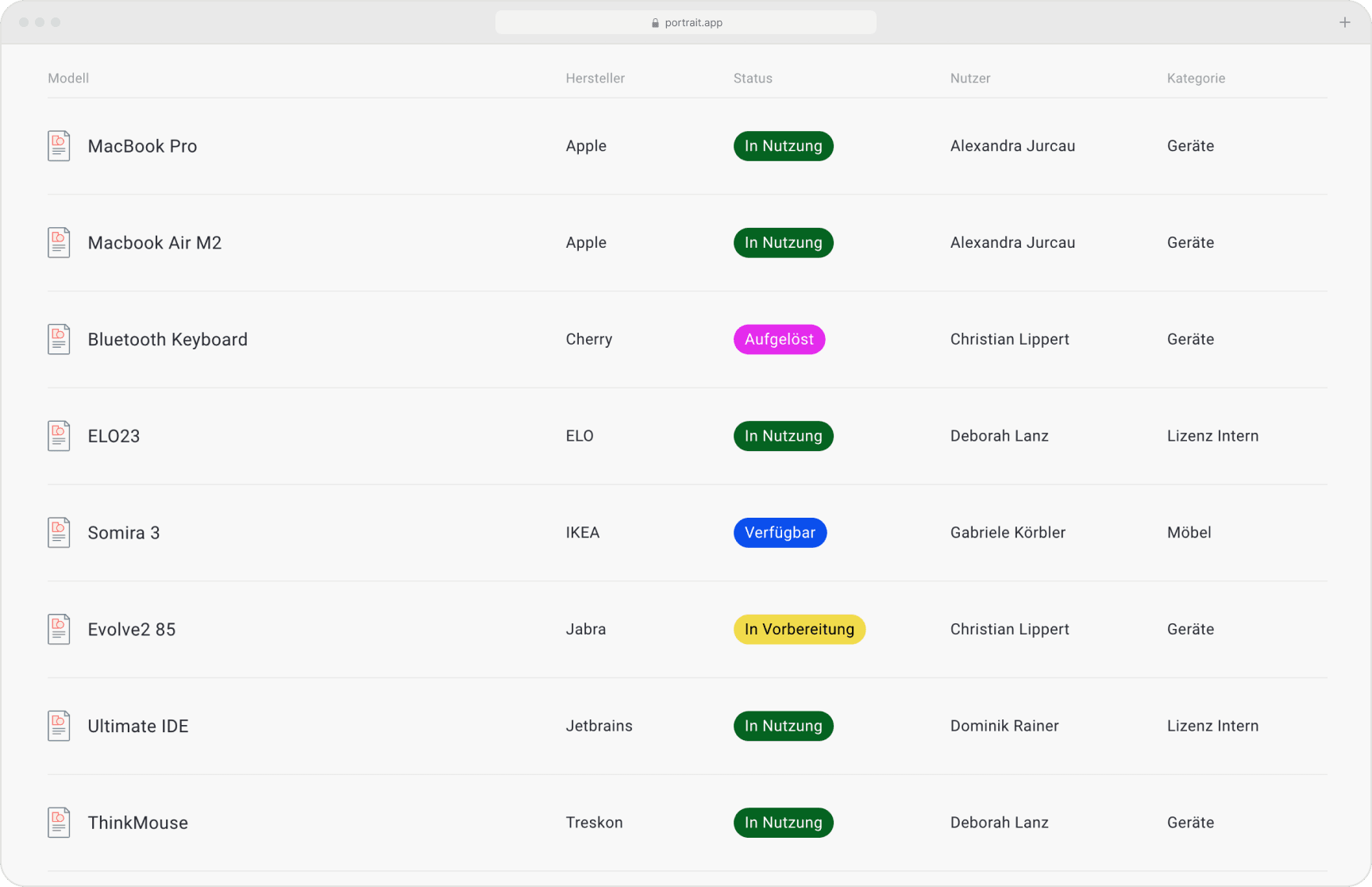Click the document icon next to MacBook Pro
Image resolution: width=1372 pixels, height=887 pixels.
click(59, 145)
